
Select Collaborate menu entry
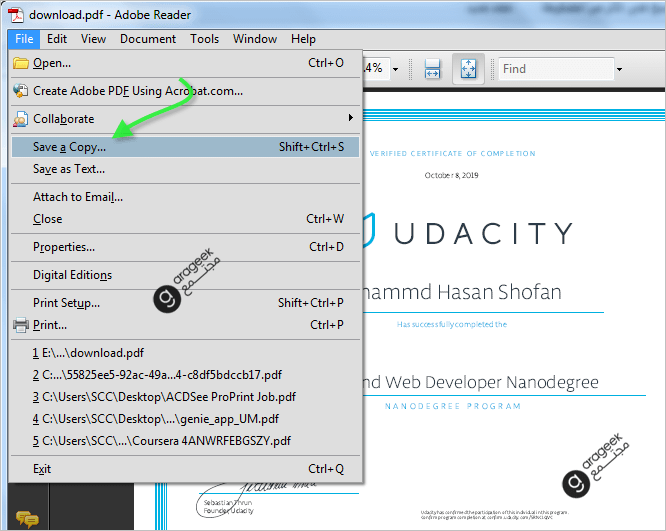(186, 119)
